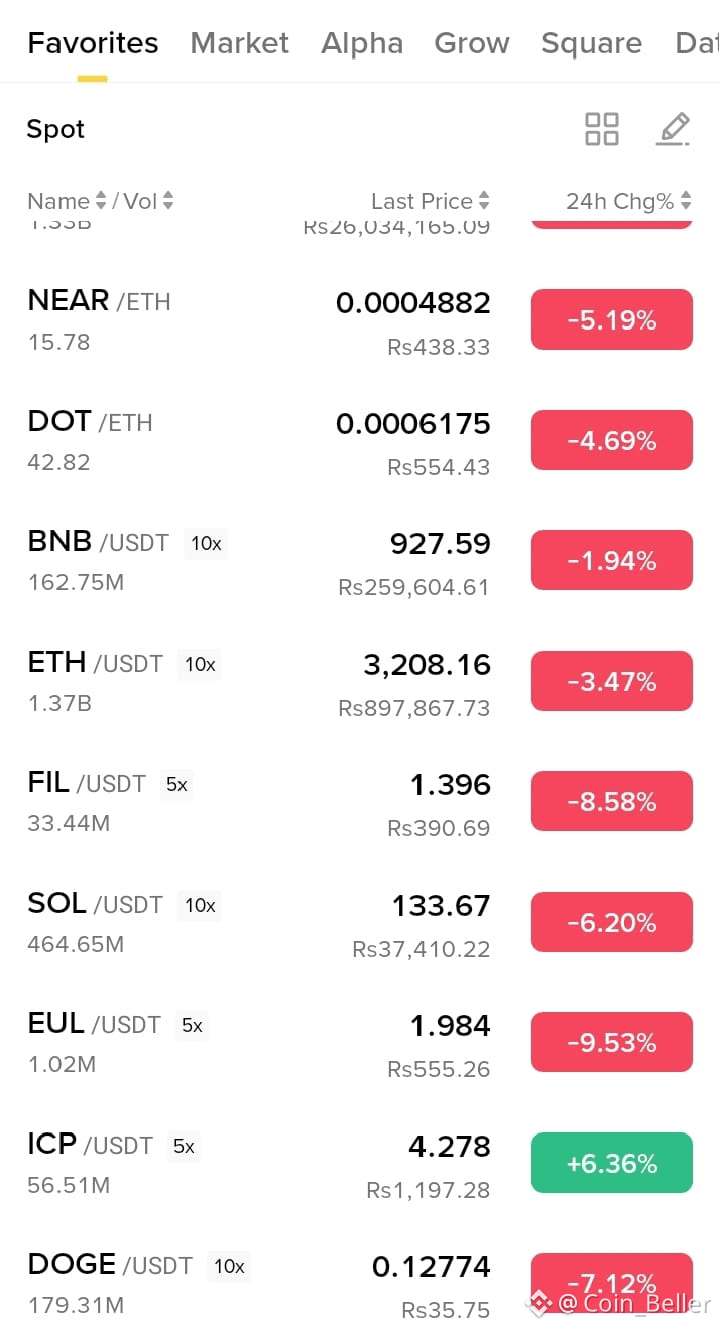Screen dimensions: 719x1329
Task: Sort by Last Price arrows
Action: tap(484, 201)
